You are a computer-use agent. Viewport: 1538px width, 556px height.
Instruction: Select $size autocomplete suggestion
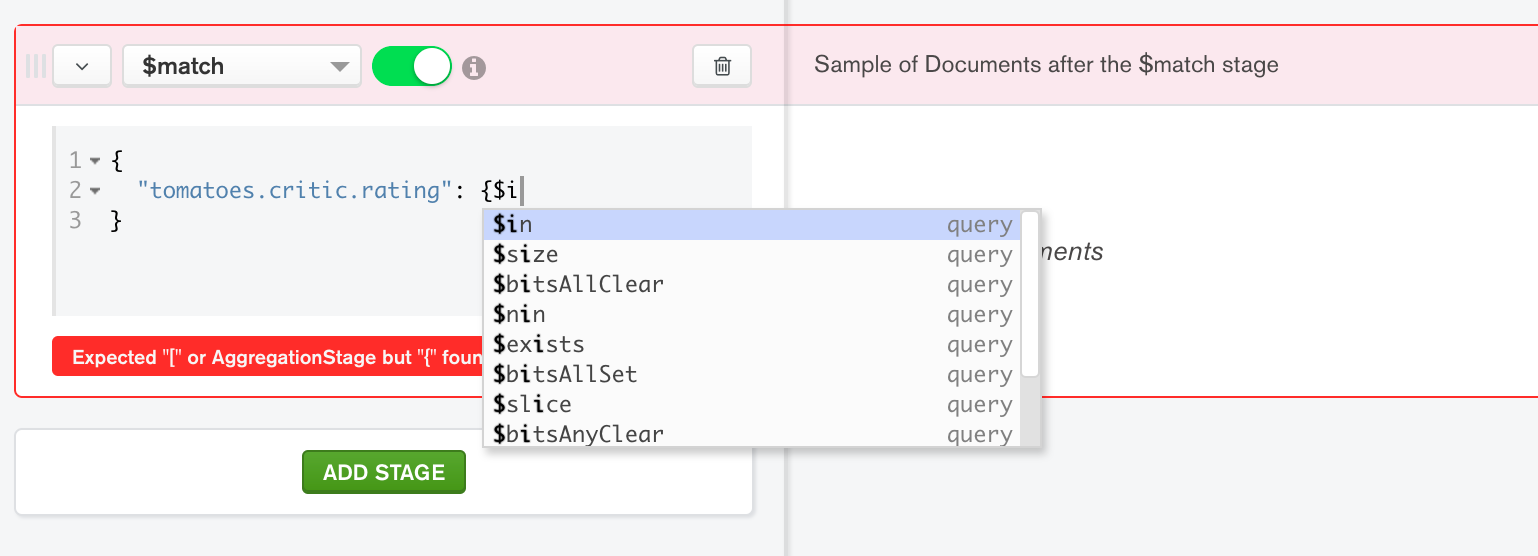coord(752,255)
